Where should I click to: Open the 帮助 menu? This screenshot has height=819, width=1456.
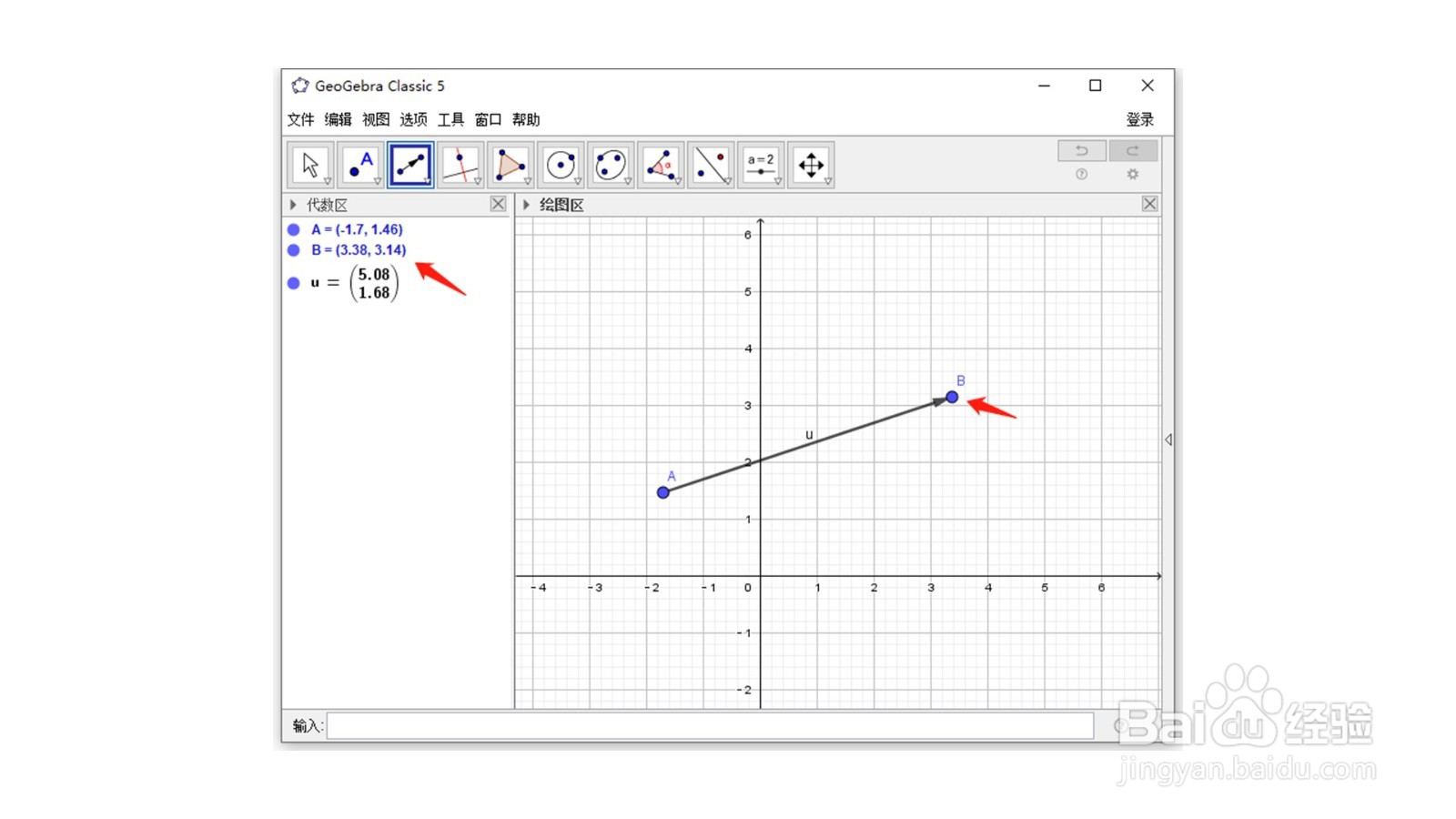526,119
